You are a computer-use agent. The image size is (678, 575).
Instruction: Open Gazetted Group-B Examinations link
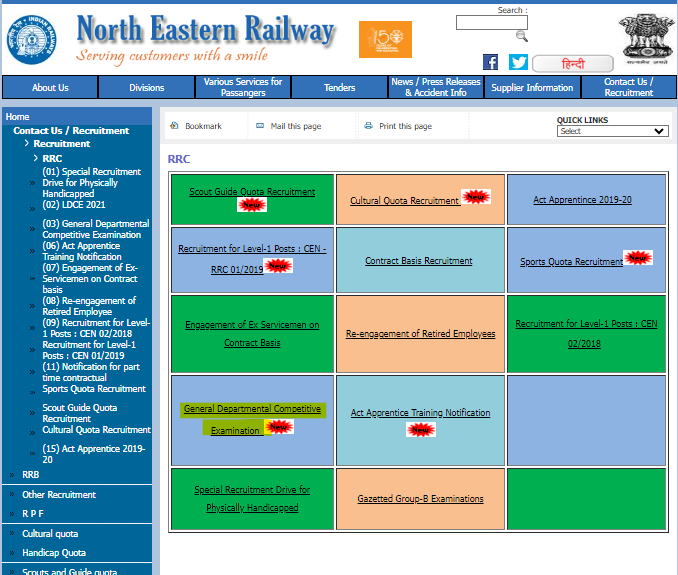420,498
